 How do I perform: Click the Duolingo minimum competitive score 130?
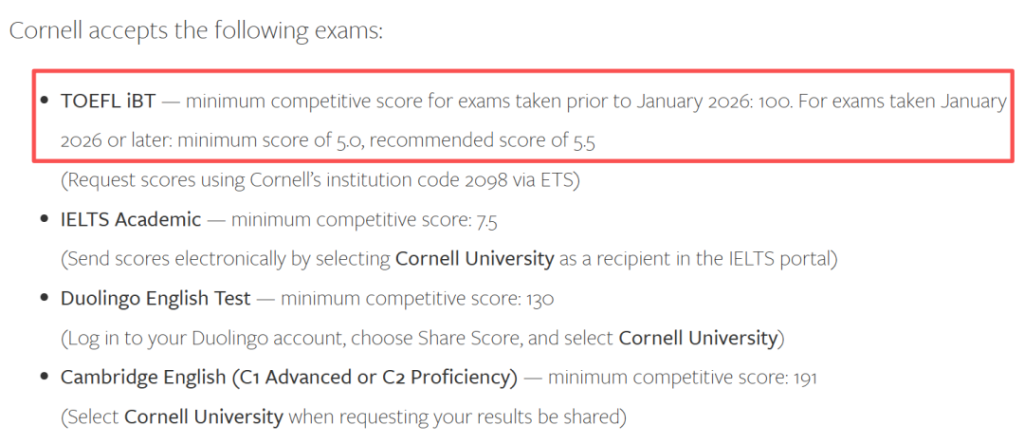coord(538,299)
